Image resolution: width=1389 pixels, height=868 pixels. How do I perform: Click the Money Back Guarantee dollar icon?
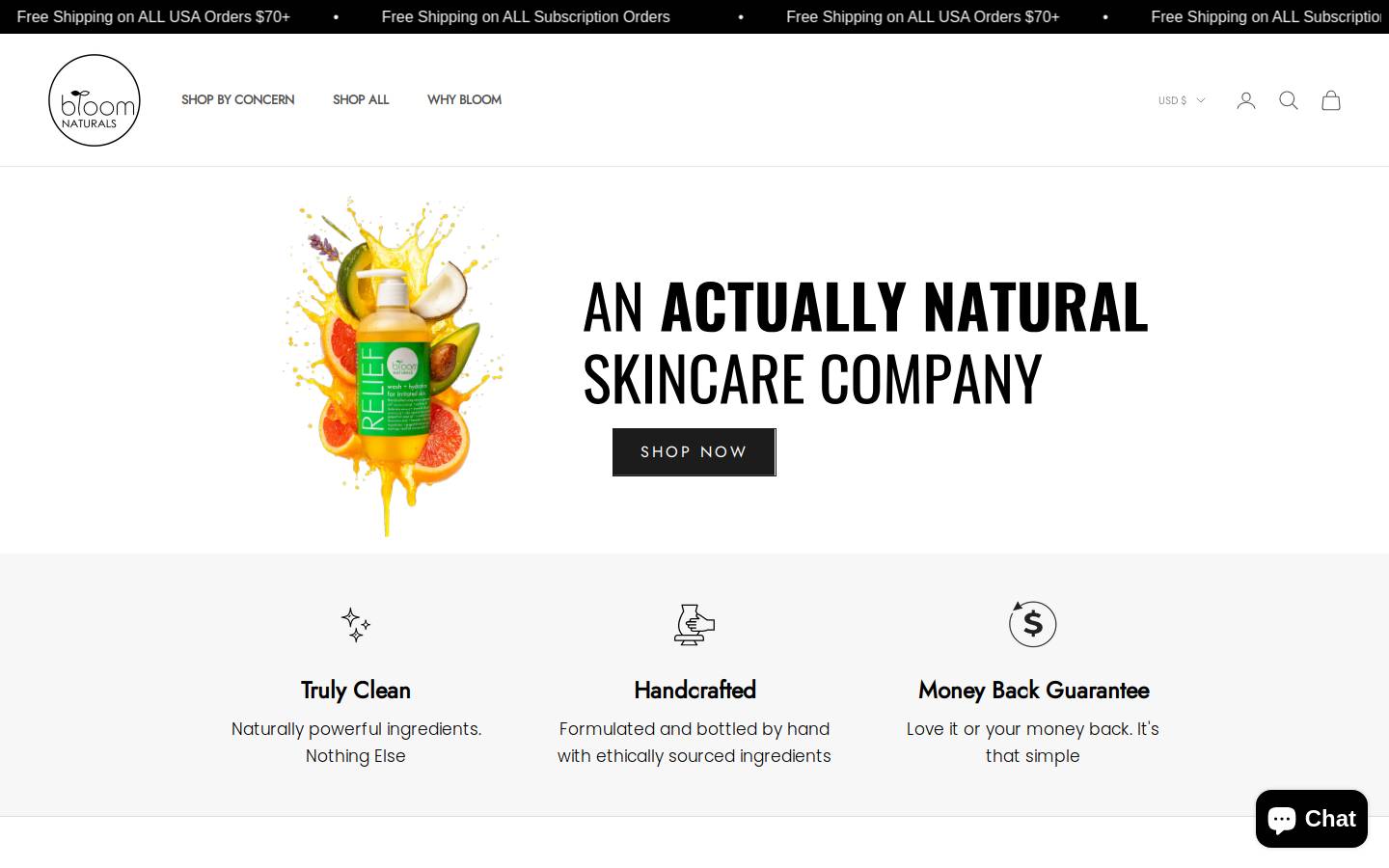point(1033,624)
